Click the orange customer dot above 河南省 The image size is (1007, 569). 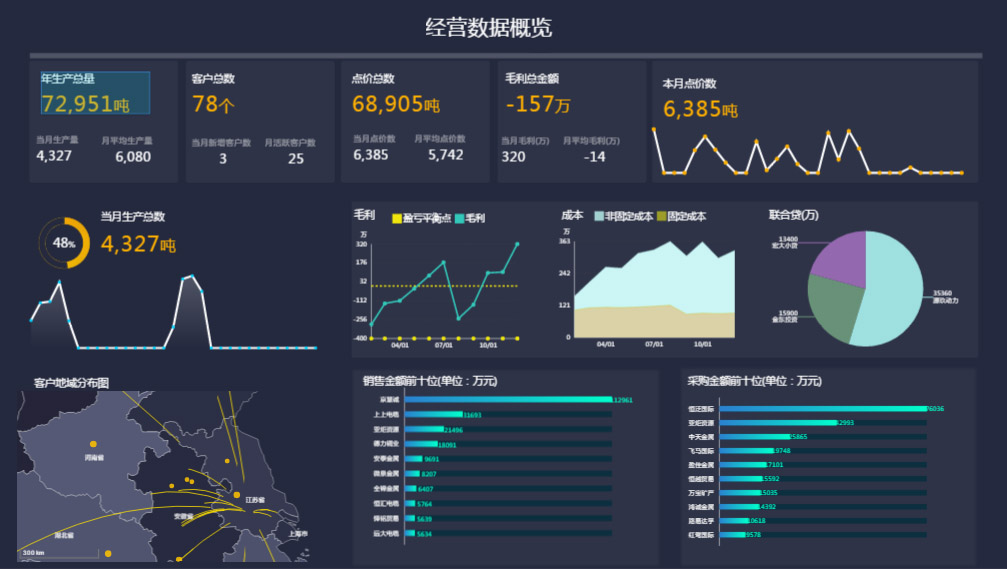click(93, 444)
